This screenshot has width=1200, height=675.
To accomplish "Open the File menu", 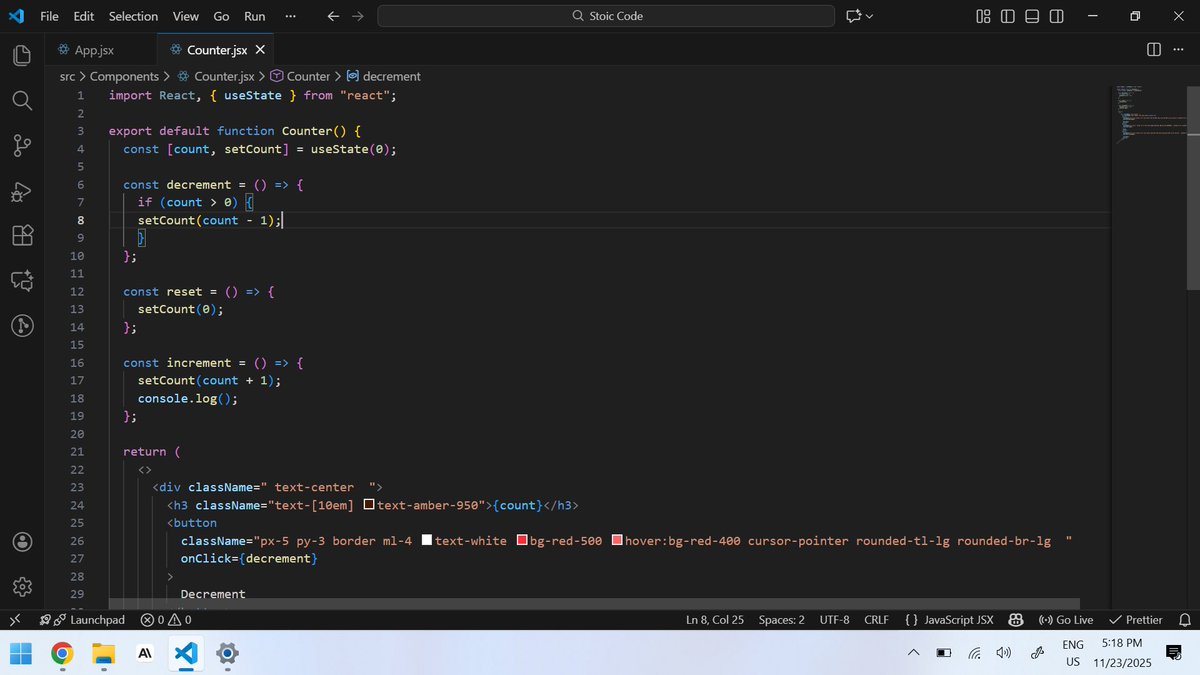I will [x=49, y=16].
